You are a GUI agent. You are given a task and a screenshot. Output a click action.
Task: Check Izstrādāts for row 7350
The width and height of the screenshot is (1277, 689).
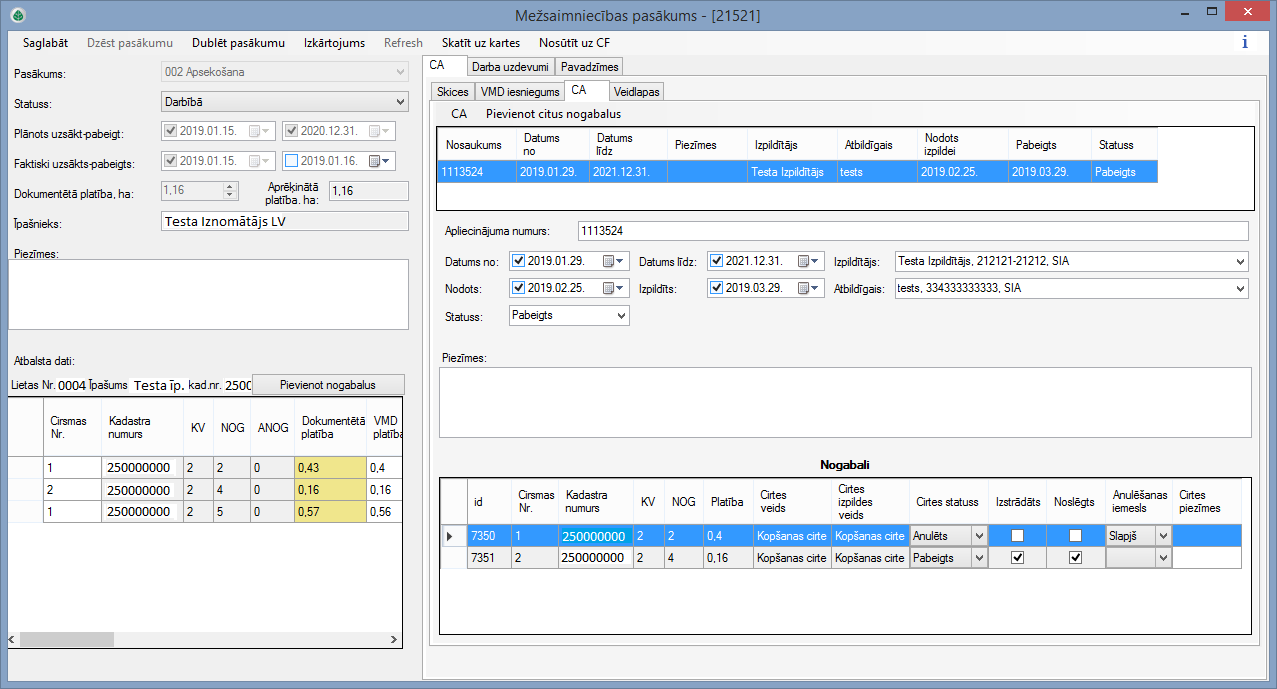(1017, 536)
